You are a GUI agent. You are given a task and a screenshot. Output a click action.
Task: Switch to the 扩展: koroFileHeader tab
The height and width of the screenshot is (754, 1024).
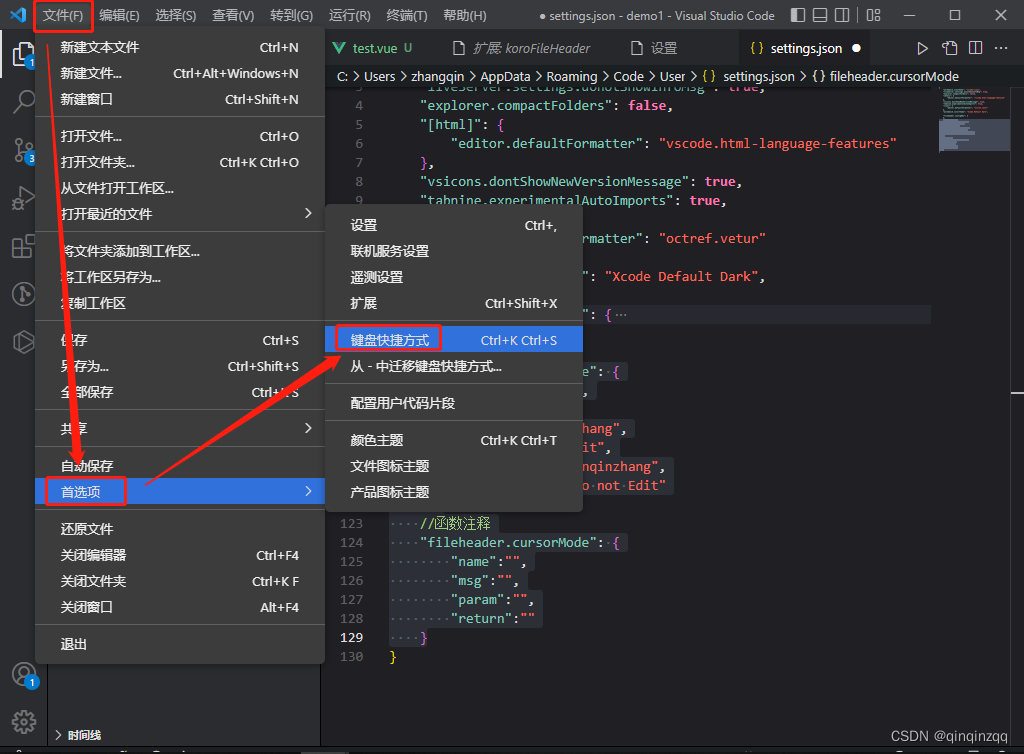click(x=521, y=48)
